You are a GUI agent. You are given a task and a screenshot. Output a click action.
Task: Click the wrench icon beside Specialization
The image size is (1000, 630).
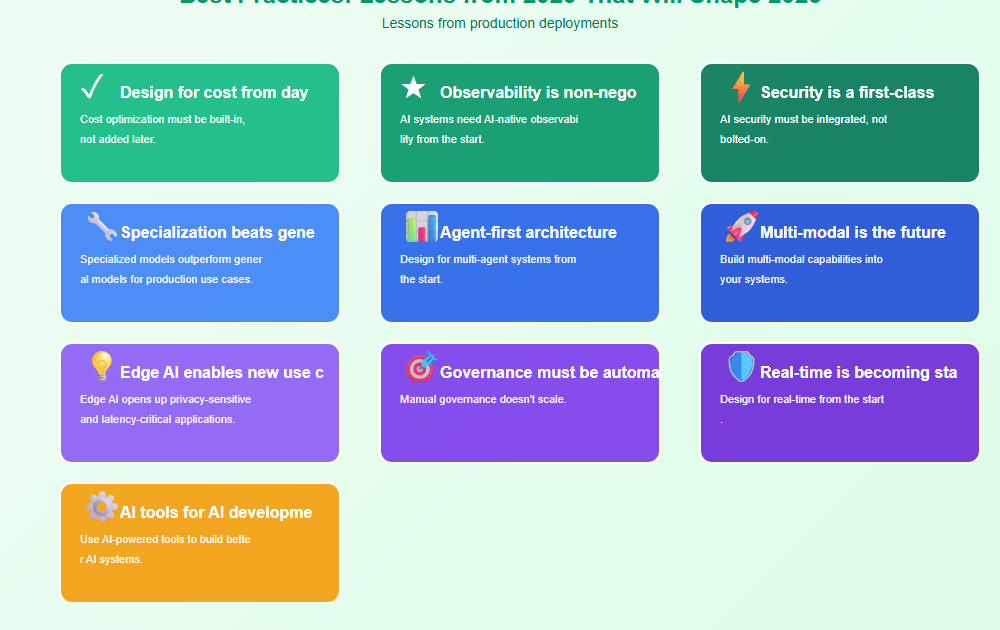(x=101, y=227)
